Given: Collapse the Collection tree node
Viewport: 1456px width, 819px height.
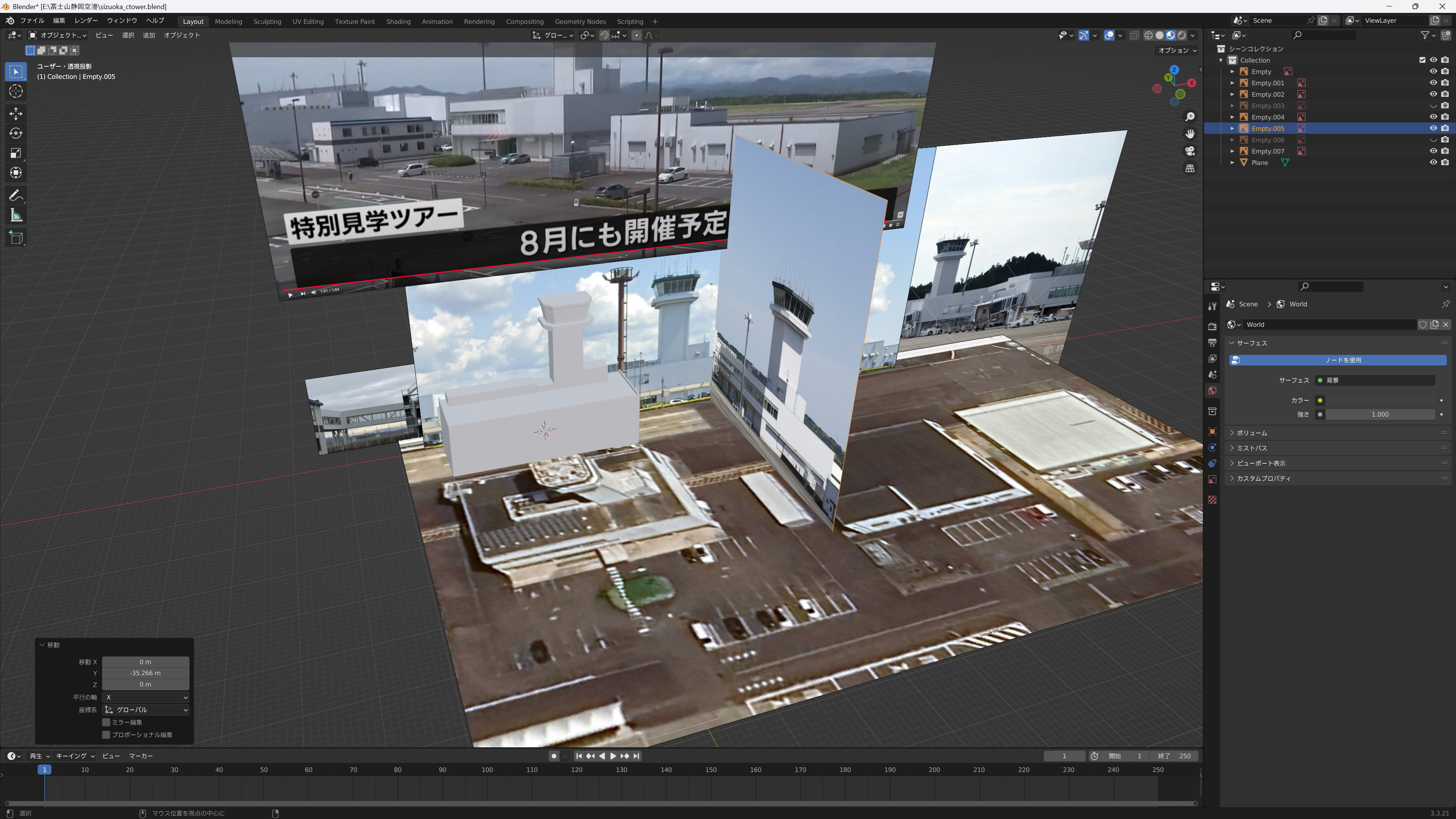Looking at the screenshot, I should coord(1221,61).
